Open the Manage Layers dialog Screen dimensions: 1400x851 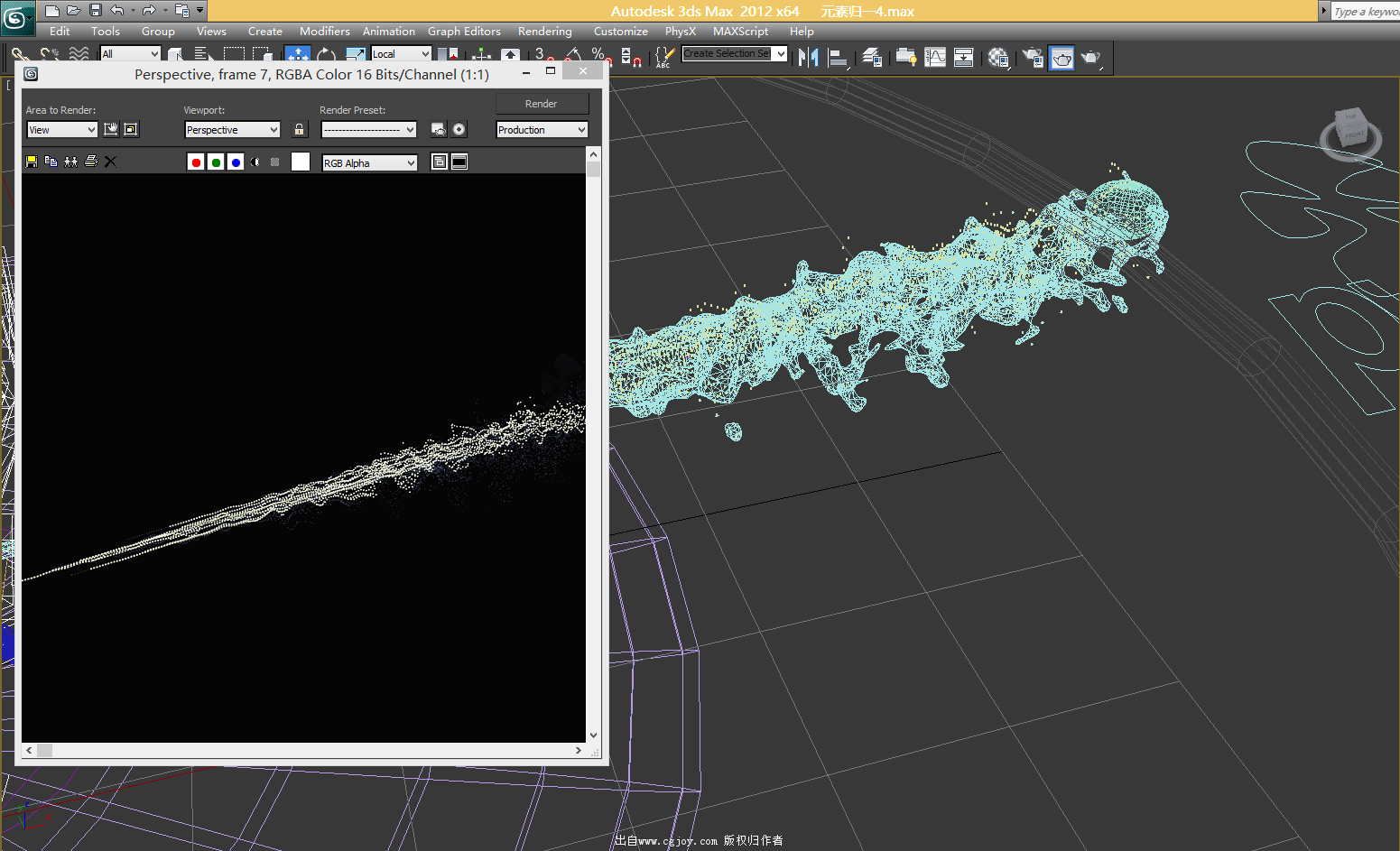[x=872, y=58]
